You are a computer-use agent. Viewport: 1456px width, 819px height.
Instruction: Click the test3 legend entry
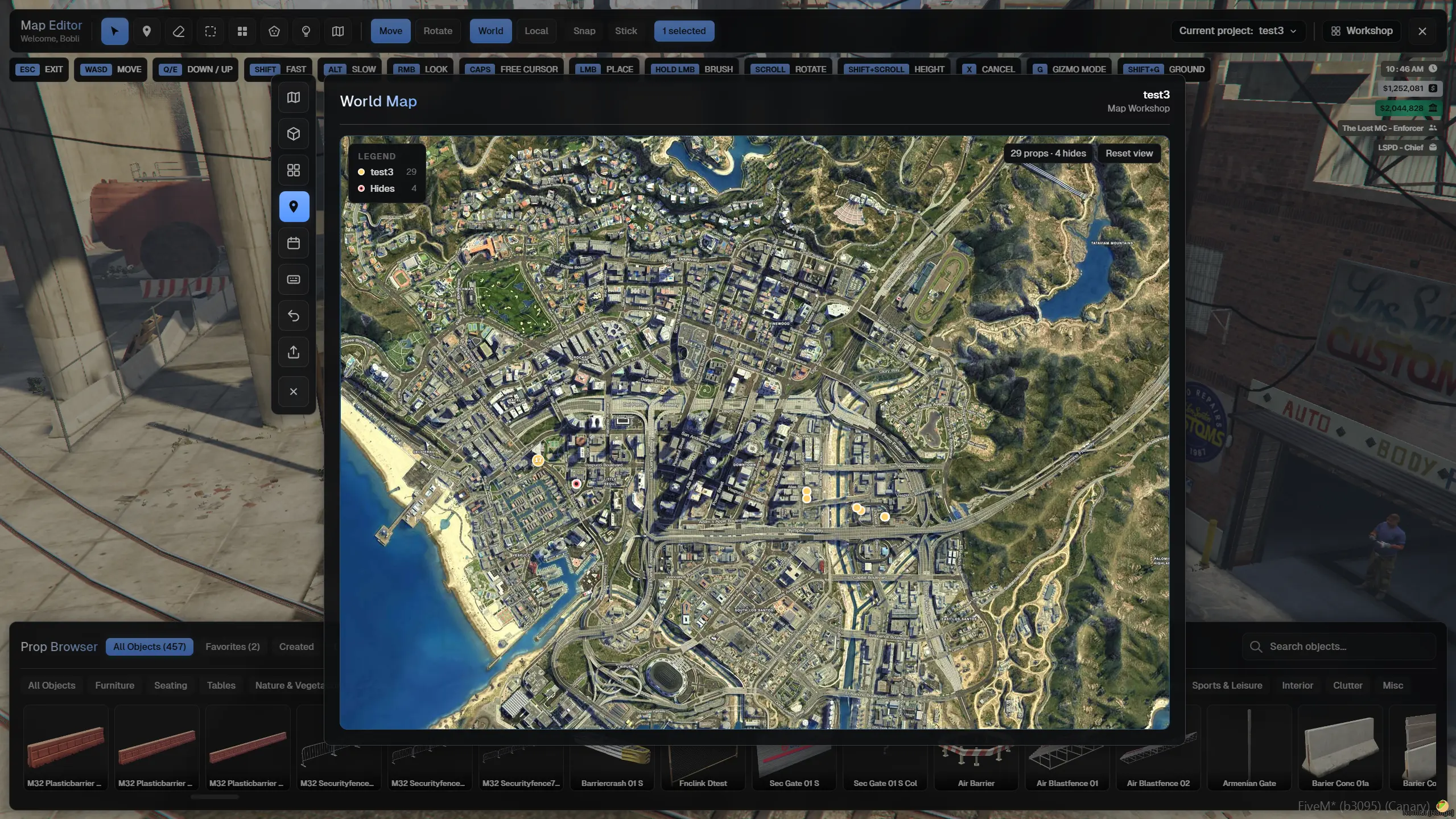[386, 172]
